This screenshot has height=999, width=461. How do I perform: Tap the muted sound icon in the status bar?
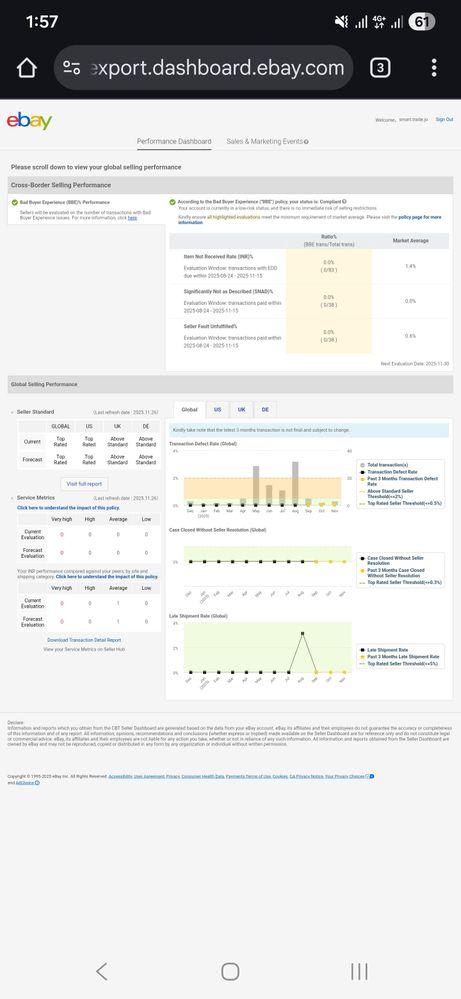pos(342,22)
